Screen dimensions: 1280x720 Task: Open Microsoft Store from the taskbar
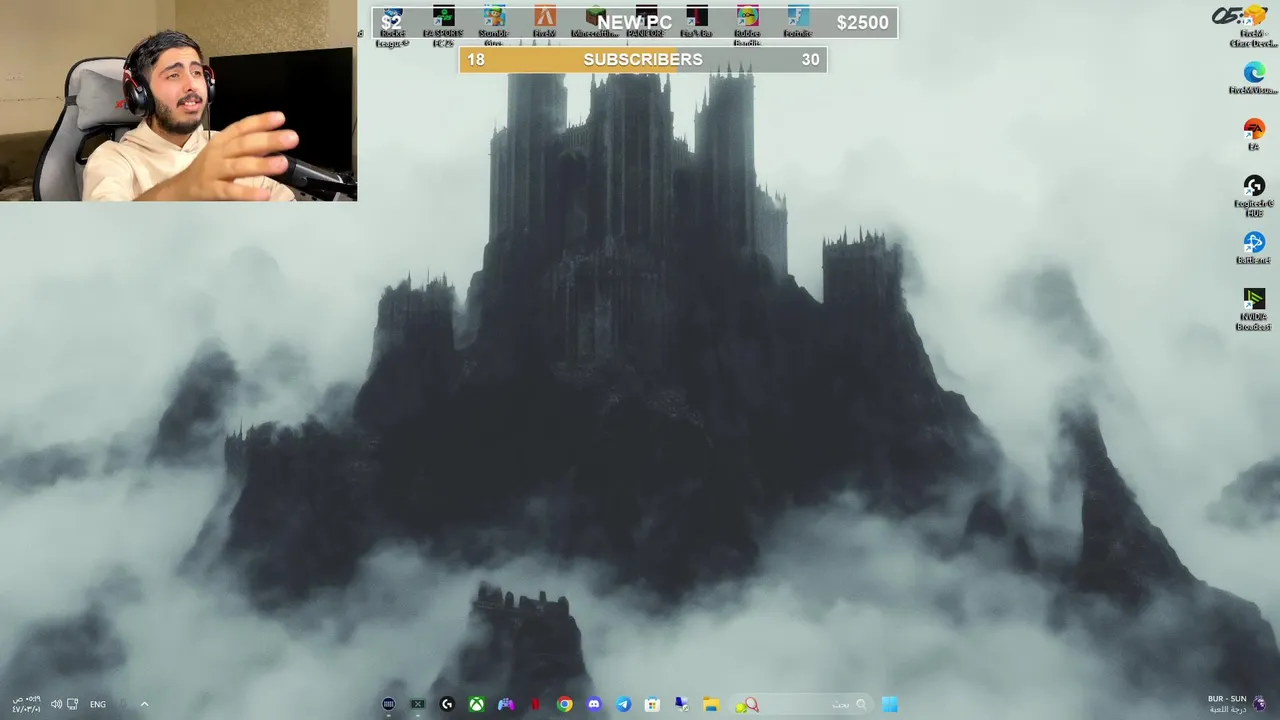652,704
